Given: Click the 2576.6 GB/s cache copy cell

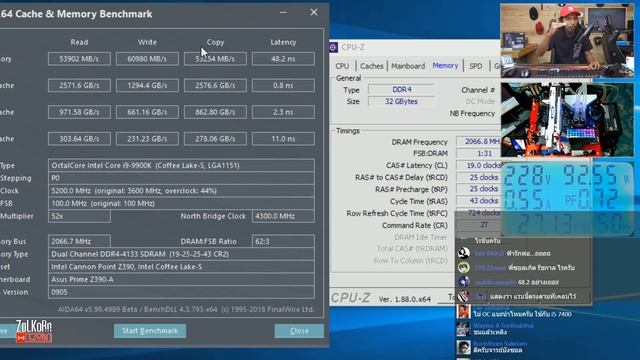Looking at the screenshot, I should tap(215, 85).
